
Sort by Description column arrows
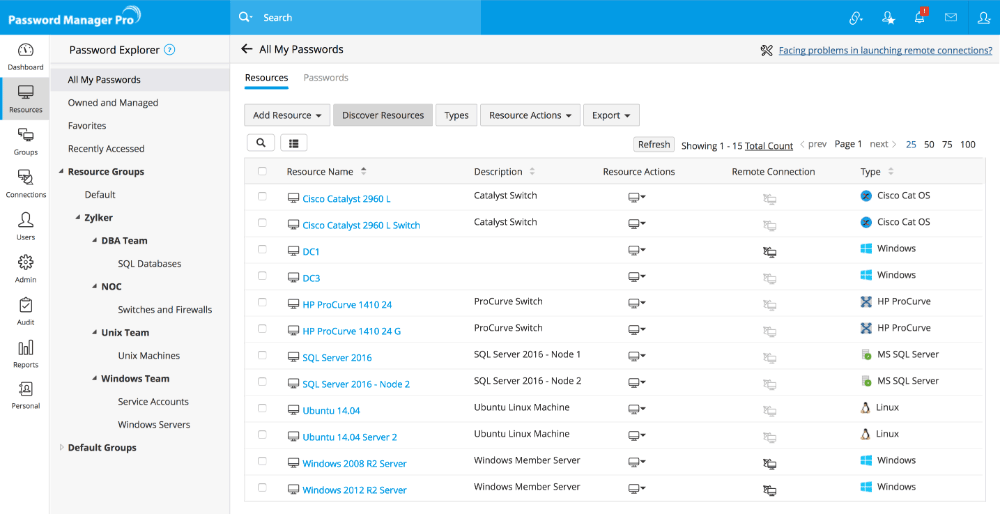pos(532,172)
